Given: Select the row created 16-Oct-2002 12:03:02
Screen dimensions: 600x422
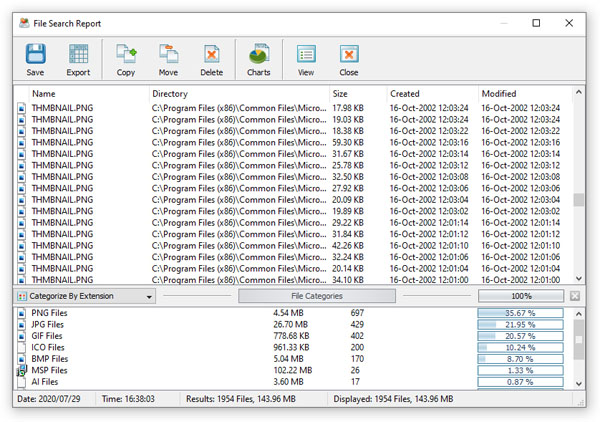Looking at the screenshot, I should pyautogui.click(x=294, y=212).
